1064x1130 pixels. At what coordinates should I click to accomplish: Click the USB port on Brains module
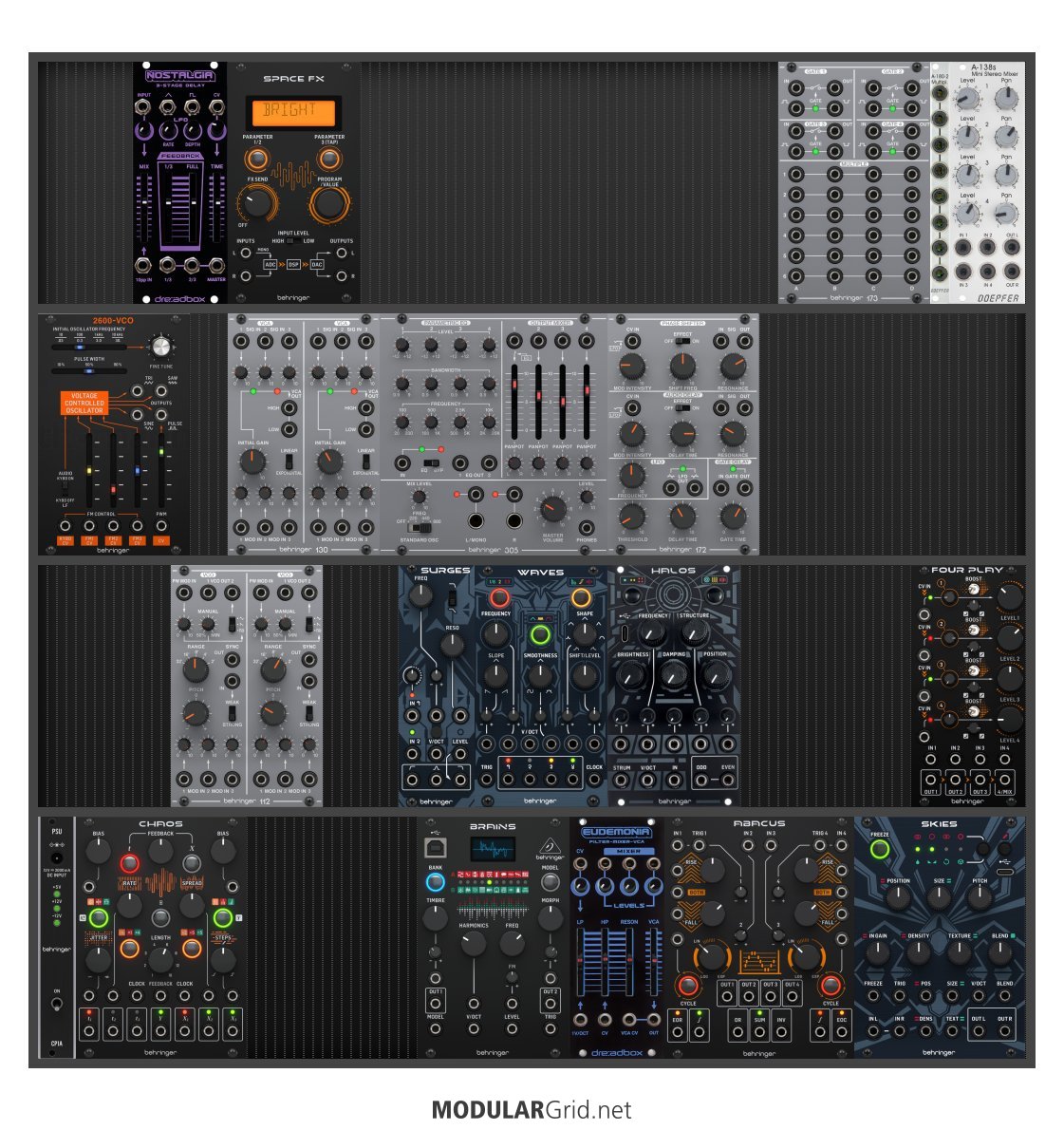click(x=436, y=847)
